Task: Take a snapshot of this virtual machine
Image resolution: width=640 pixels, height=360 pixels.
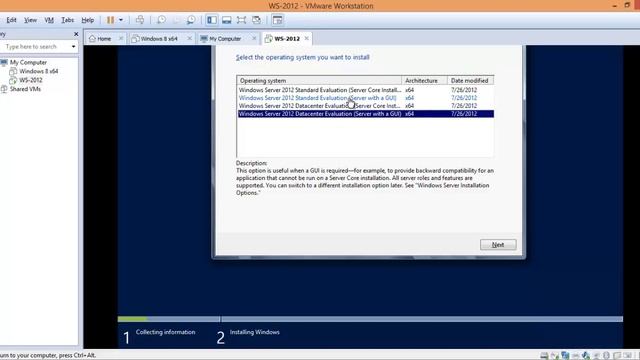Action: 162,20
